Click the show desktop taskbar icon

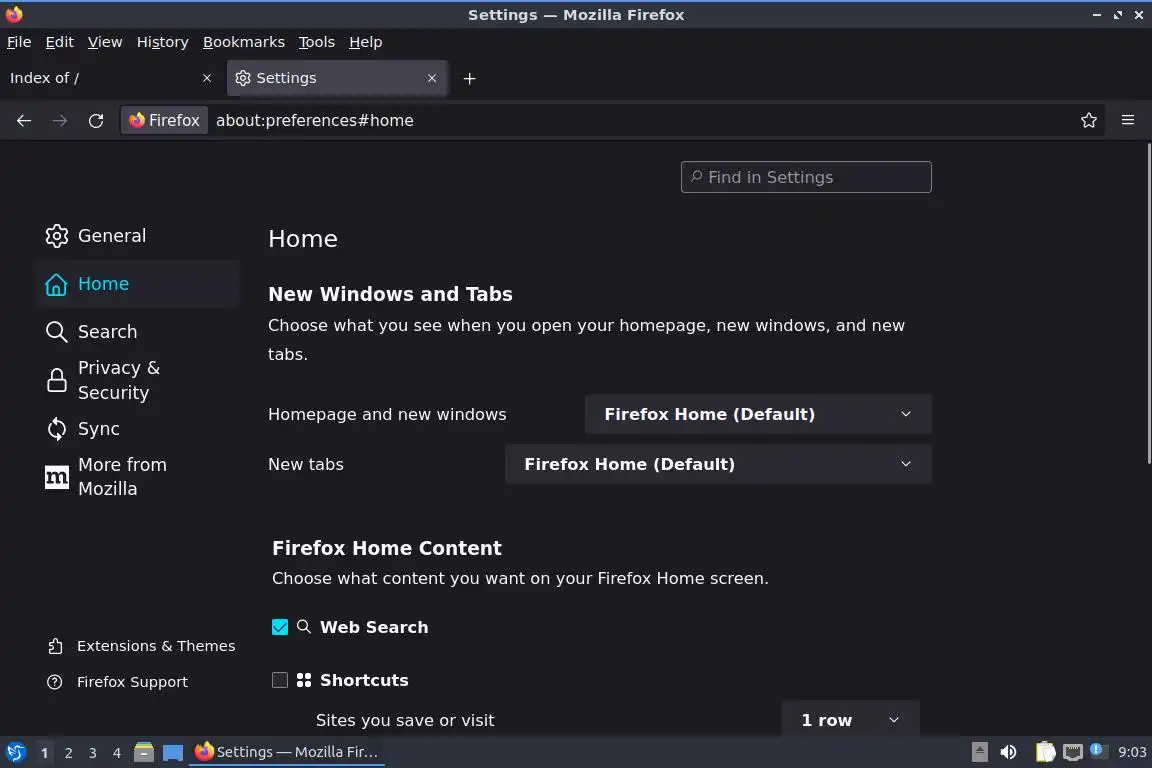[x=173, y=753]
